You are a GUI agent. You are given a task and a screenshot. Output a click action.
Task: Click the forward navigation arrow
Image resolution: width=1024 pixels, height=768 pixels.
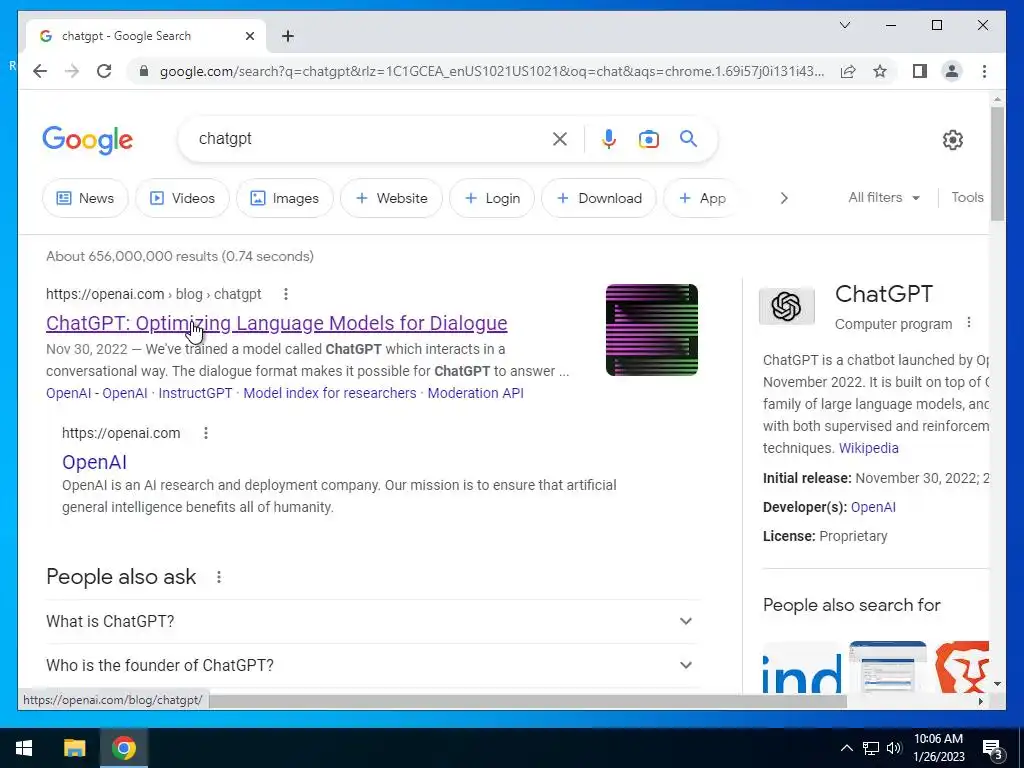pos(72,71)
